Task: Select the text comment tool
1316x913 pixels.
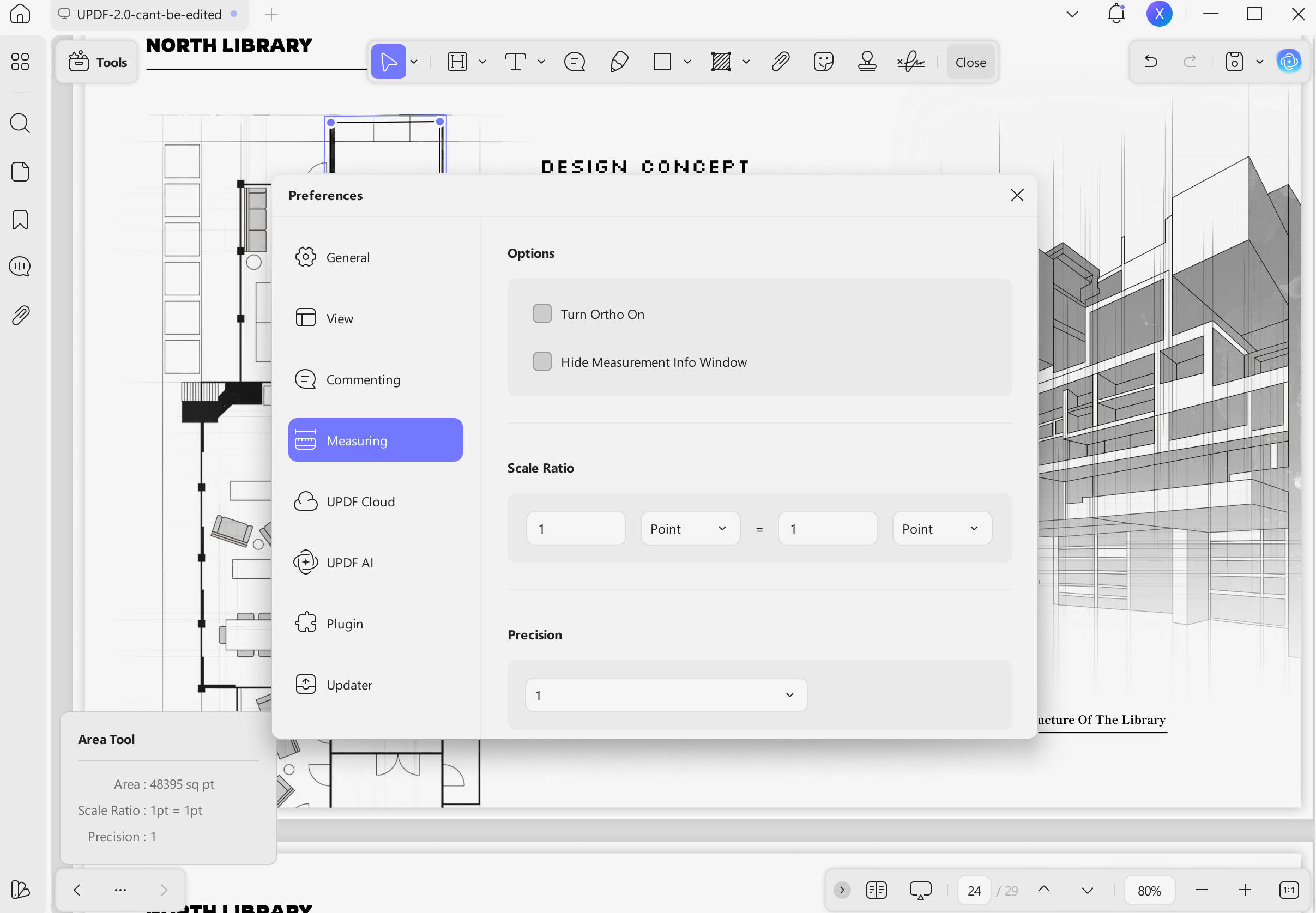Action: [x=516, y=62]
